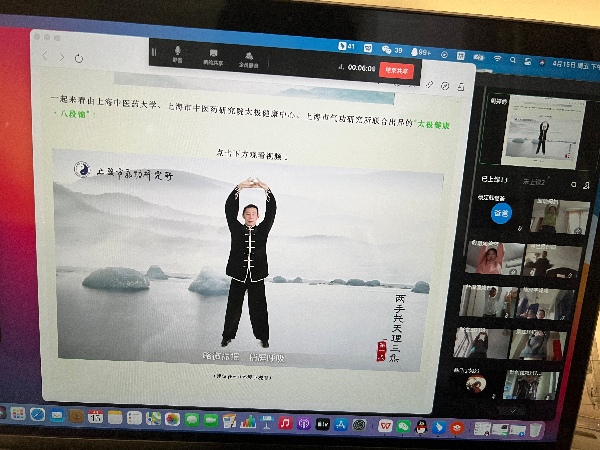Open the member management icon in toolbar
The image size is (600, 450).
[246, 57]
